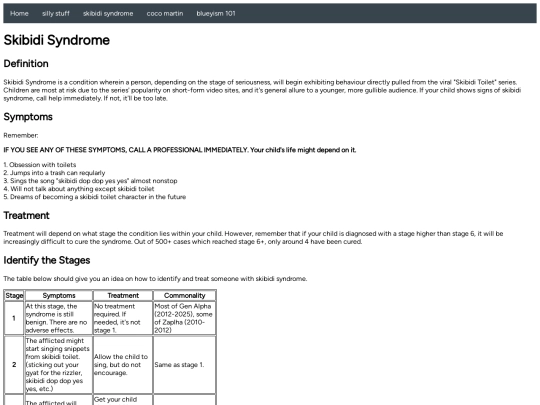Click stage number 1 cell
The height and width of the screenshot is (405, 540).
point(14,318)
